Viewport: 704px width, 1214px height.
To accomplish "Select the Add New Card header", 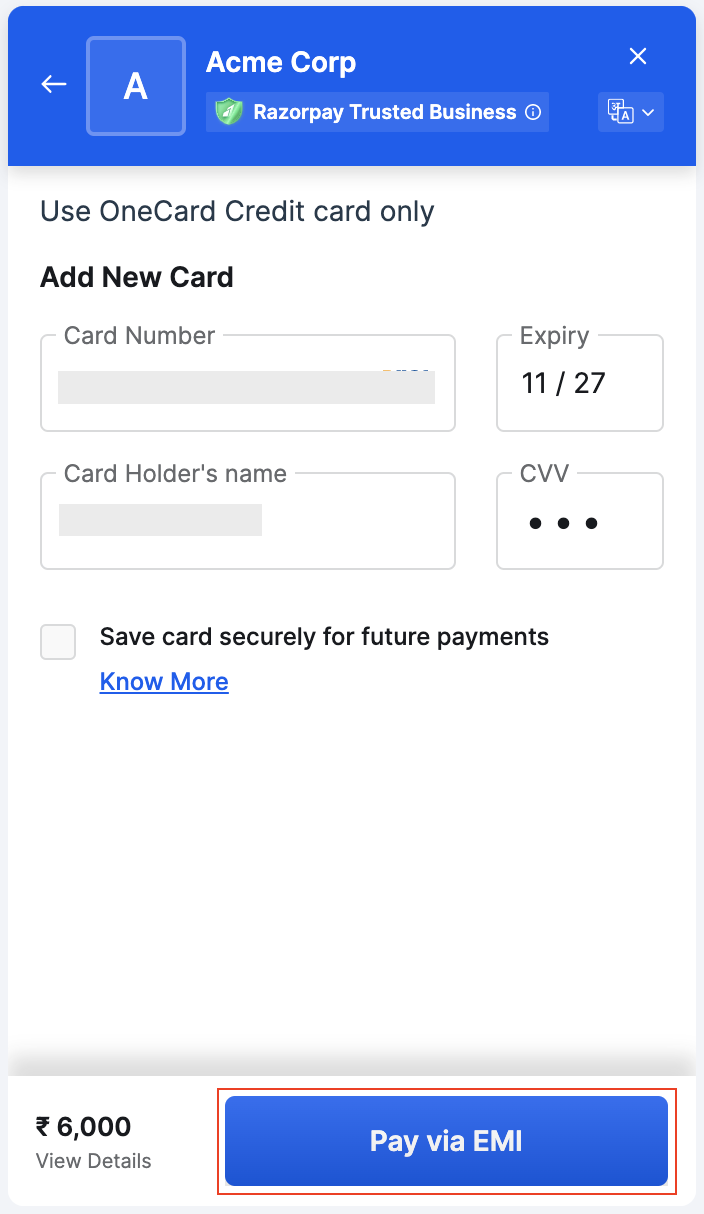I will [136, 277].
